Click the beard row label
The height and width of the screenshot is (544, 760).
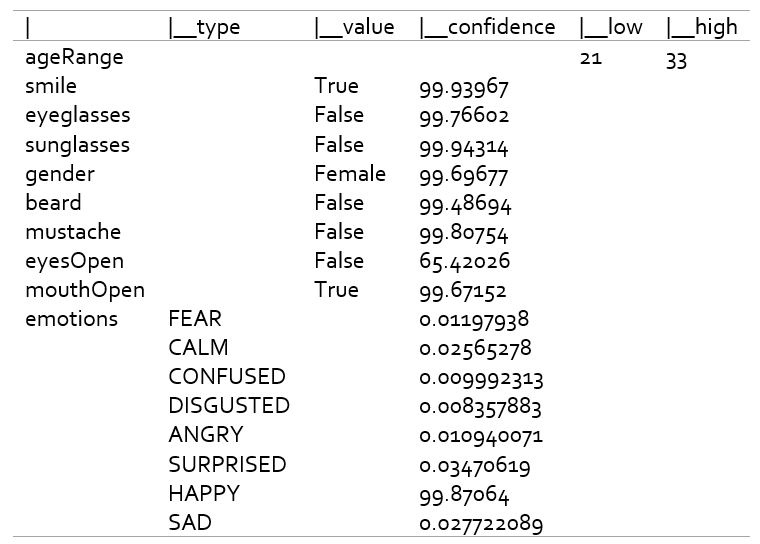[x=53, y=203]
